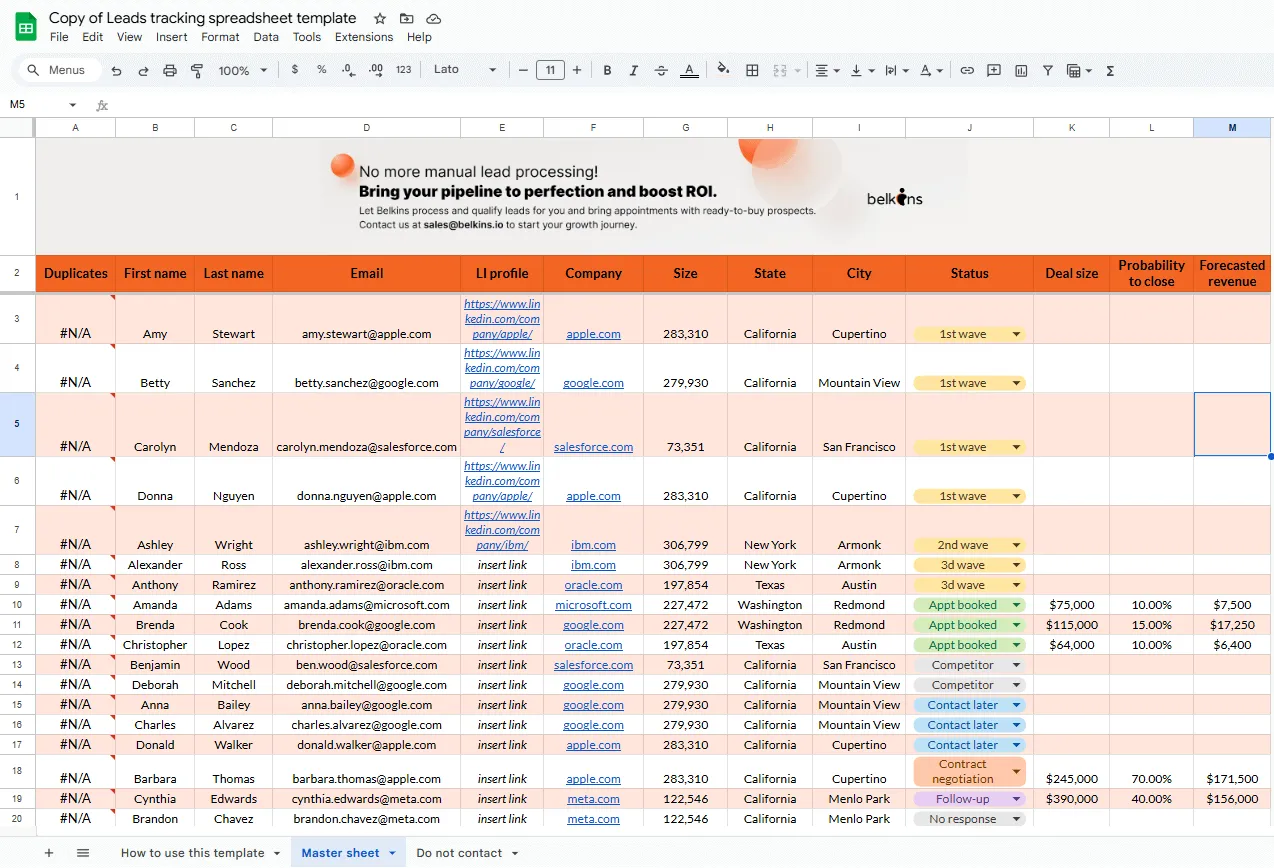Click the Menus search box
The width and height of the screenshot is (1274, 868).
pos(62,70)
